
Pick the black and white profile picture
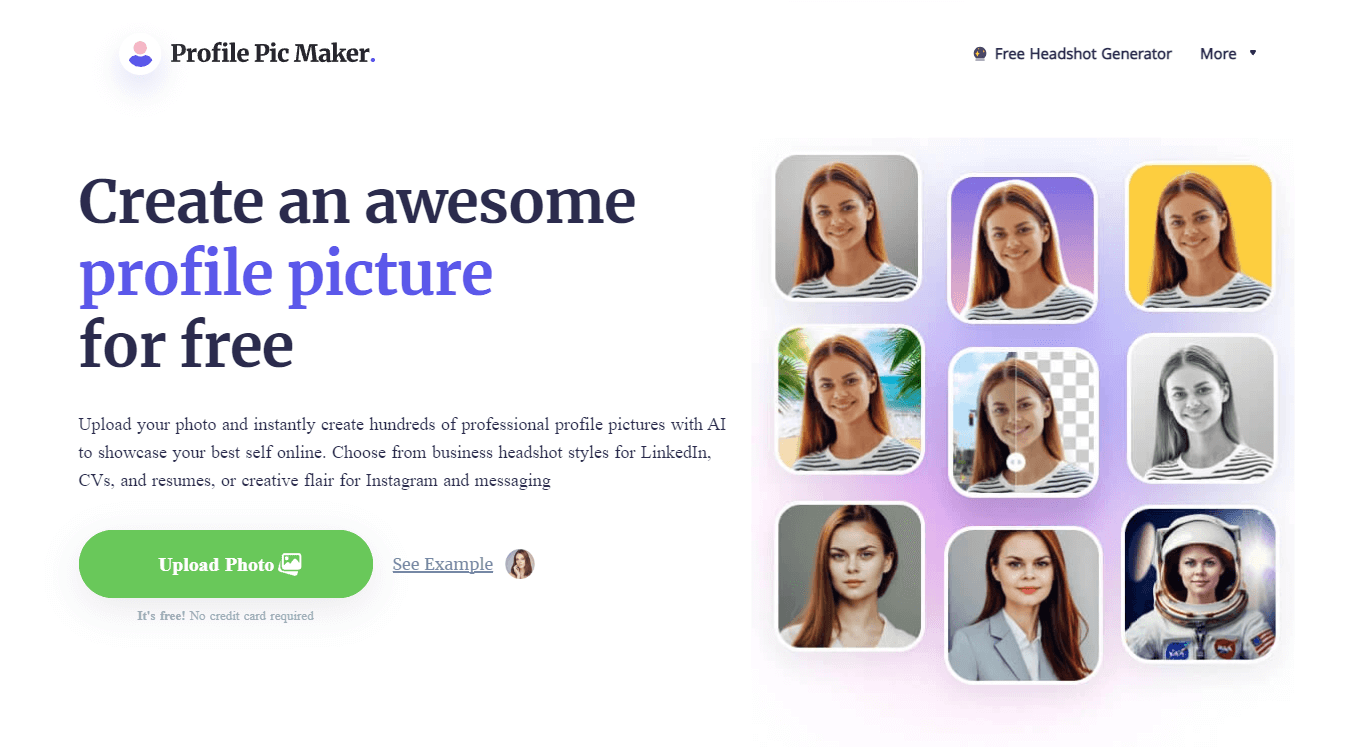(1202, 408)
